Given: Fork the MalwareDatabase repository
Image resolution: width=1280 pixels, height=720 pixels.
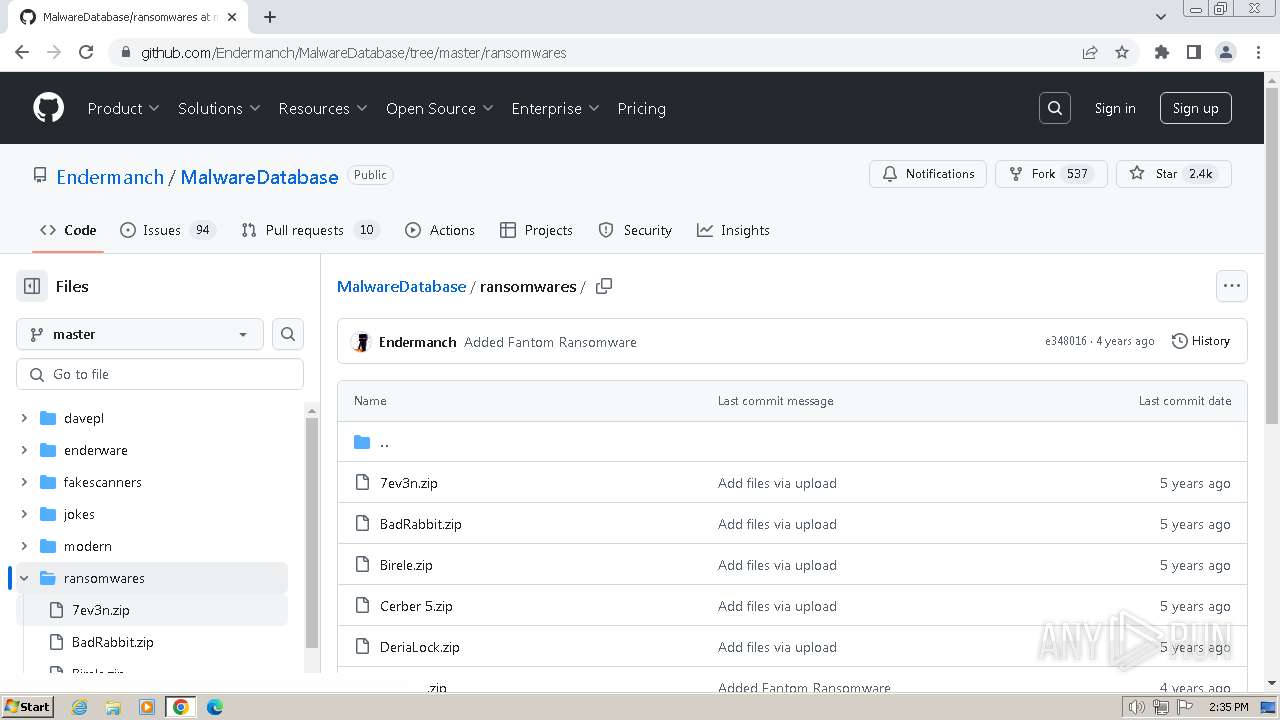Looking at the screenshot, I should (x=1051, y=174).
